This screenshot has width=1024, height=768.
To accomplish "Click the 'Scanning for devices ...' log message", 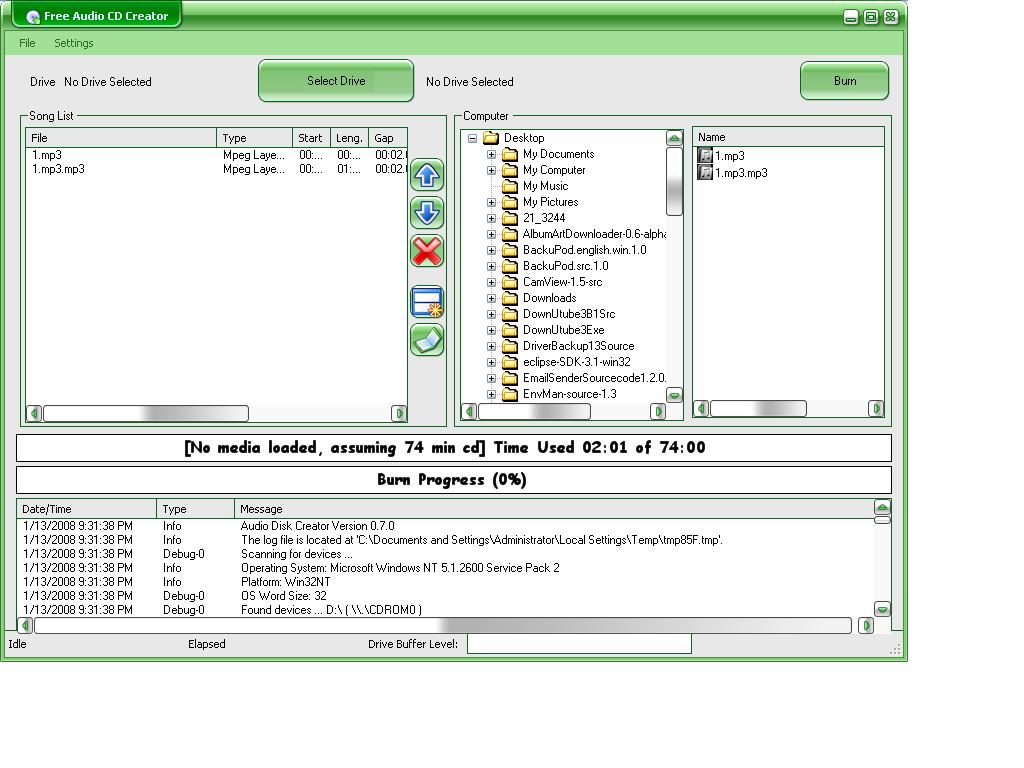I will [296, 554].
